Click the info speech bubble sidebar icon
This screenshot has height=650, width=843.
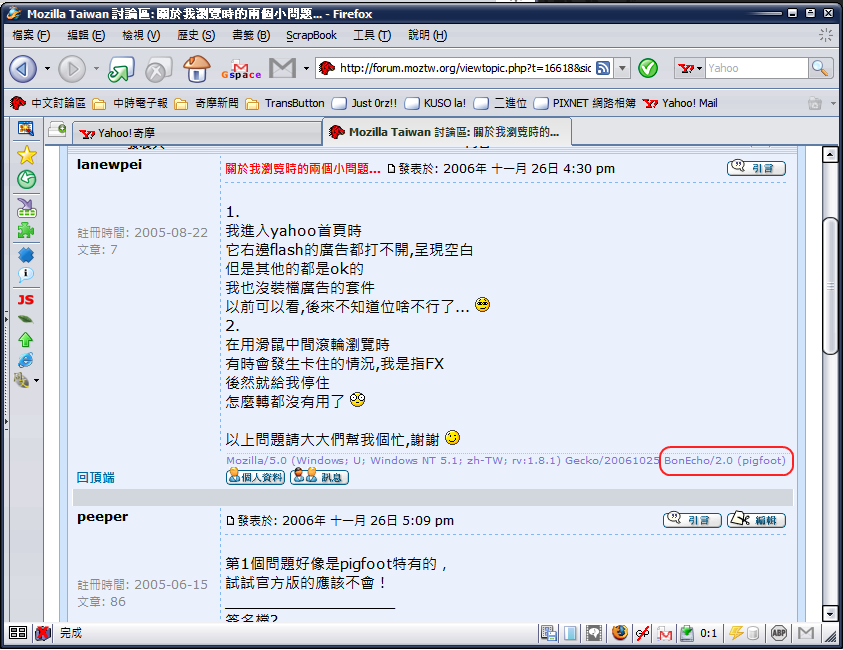pos(25,274)
